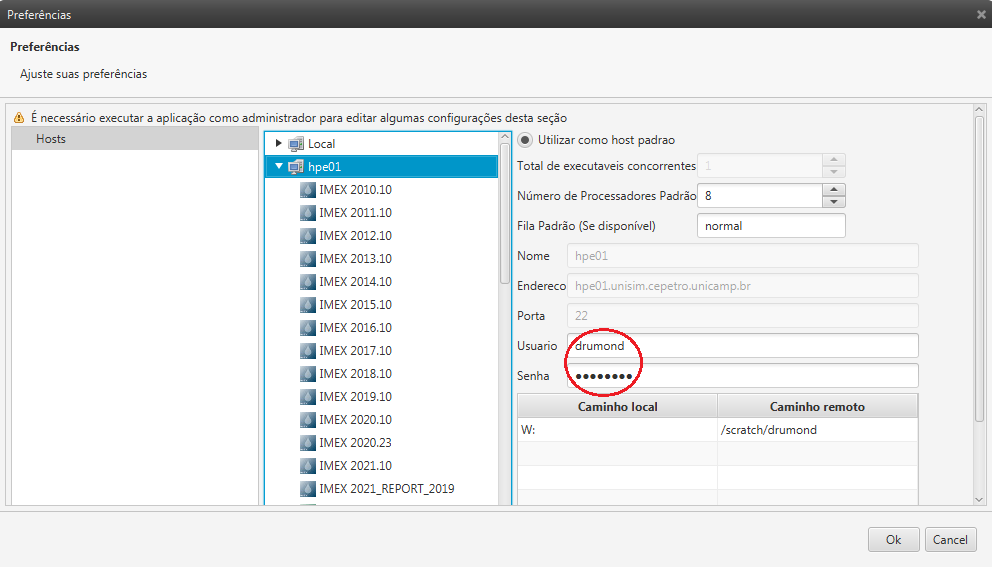This screenshot has width=992, height=567.
Task: Click the Fila Padrão input field
Action: pos(771,226)
